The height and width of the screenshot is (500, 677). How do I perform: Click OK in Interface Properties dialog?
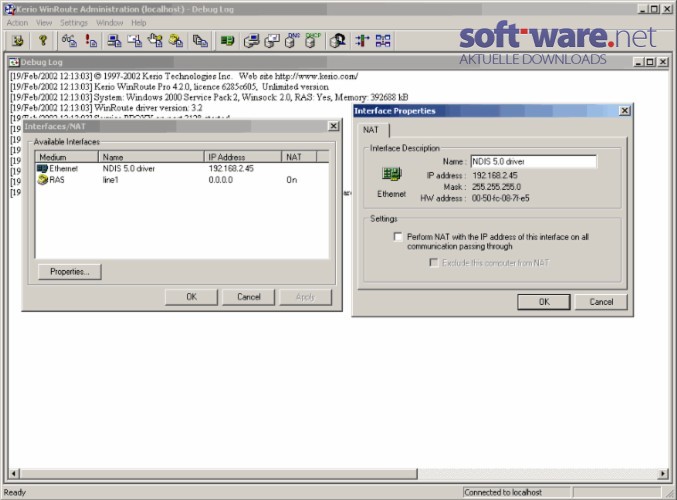544,302
